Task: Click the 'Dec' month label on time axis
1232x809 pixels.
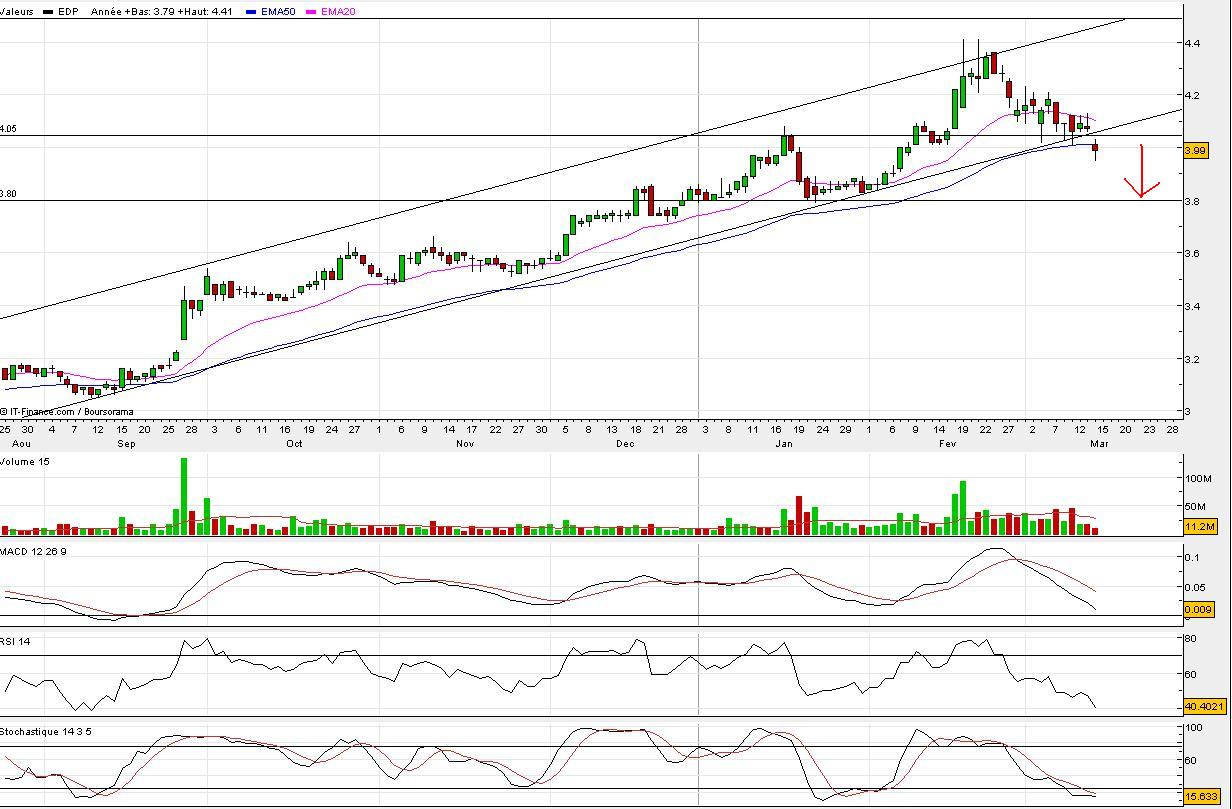Action: (x=625, y=442)
